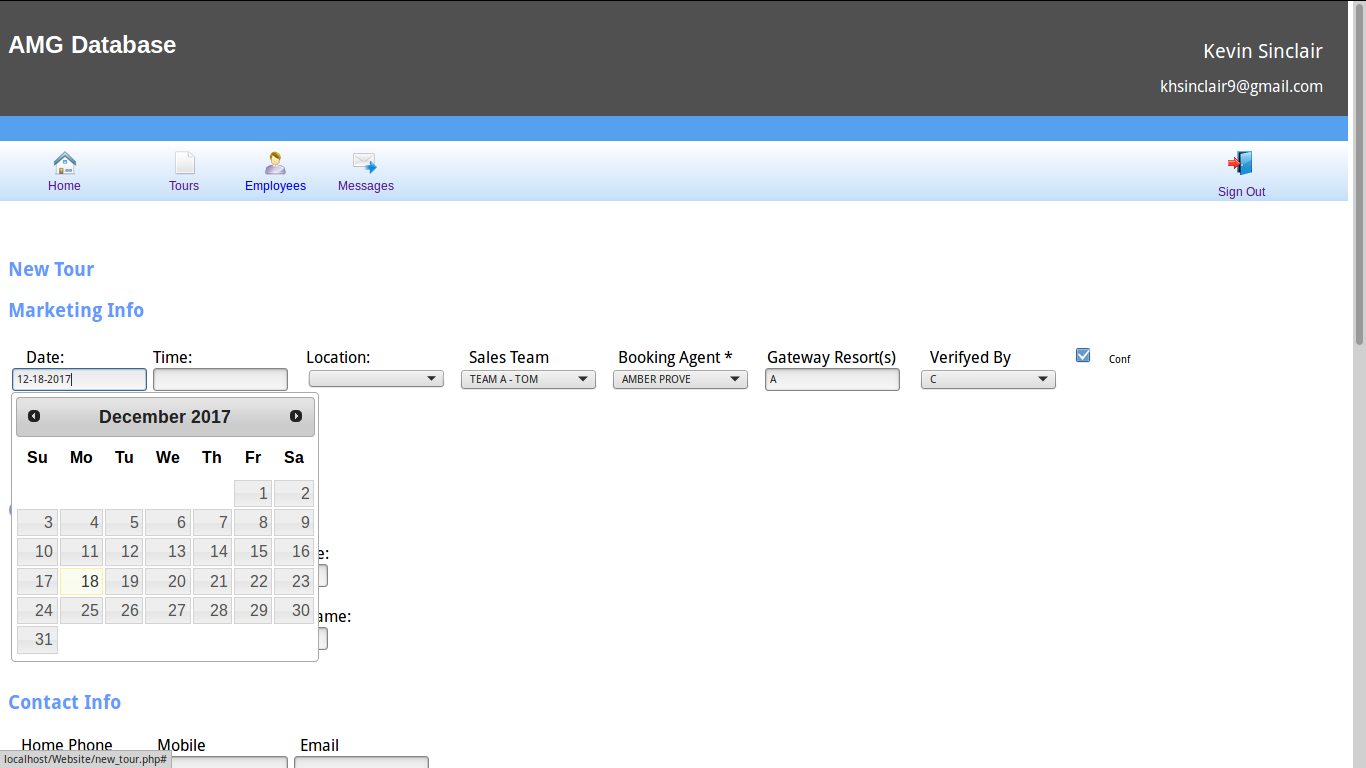
Task: Open the Booking Agent dropdown
Action: [x=680, y=379]
